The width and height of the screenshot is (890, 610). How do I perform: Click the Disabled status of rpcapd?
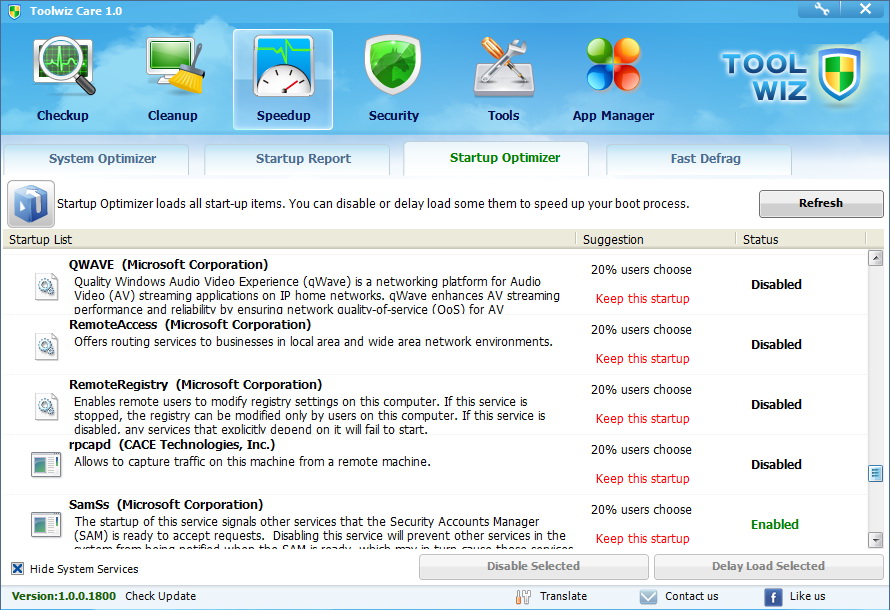(776, 465)
